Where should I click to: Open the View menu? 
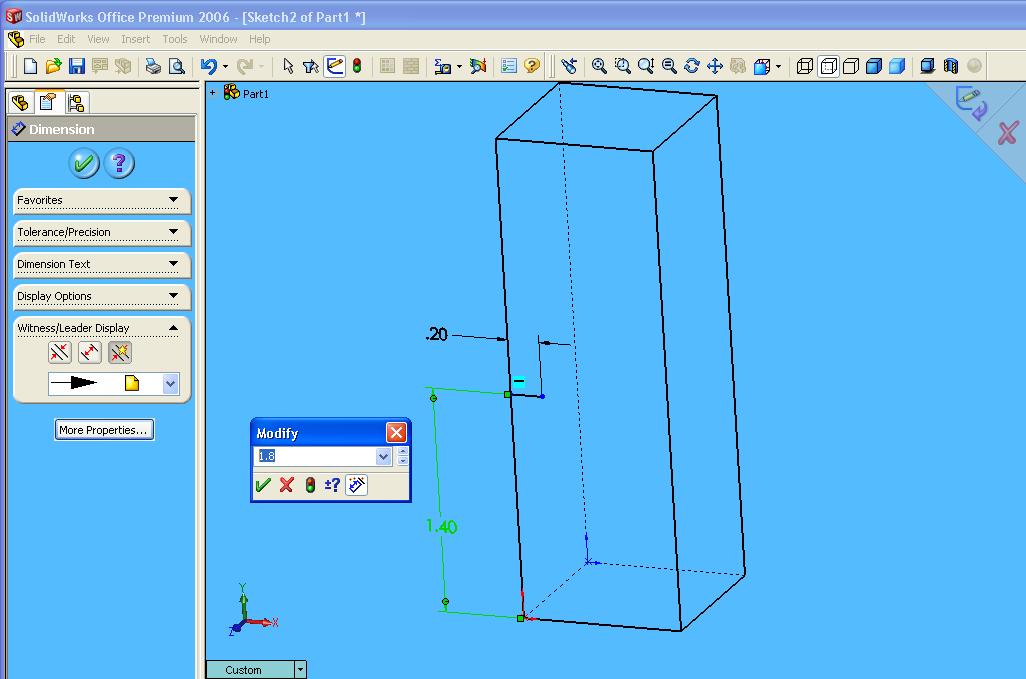[98, 39]
